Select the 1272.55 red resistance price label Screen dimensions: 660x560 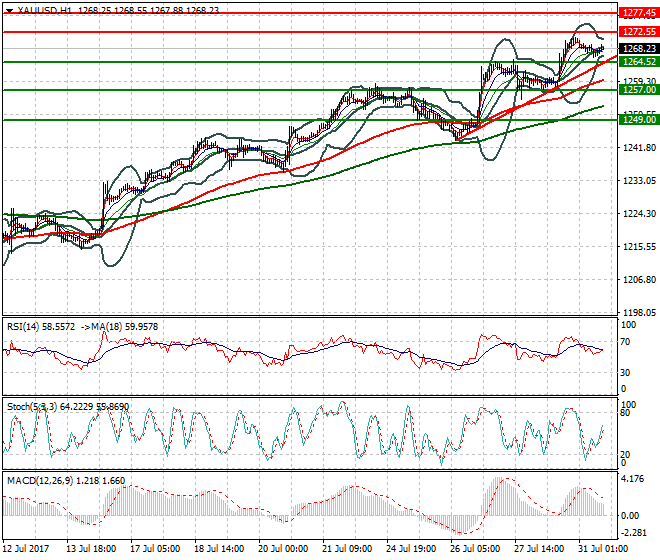point(639,32)
